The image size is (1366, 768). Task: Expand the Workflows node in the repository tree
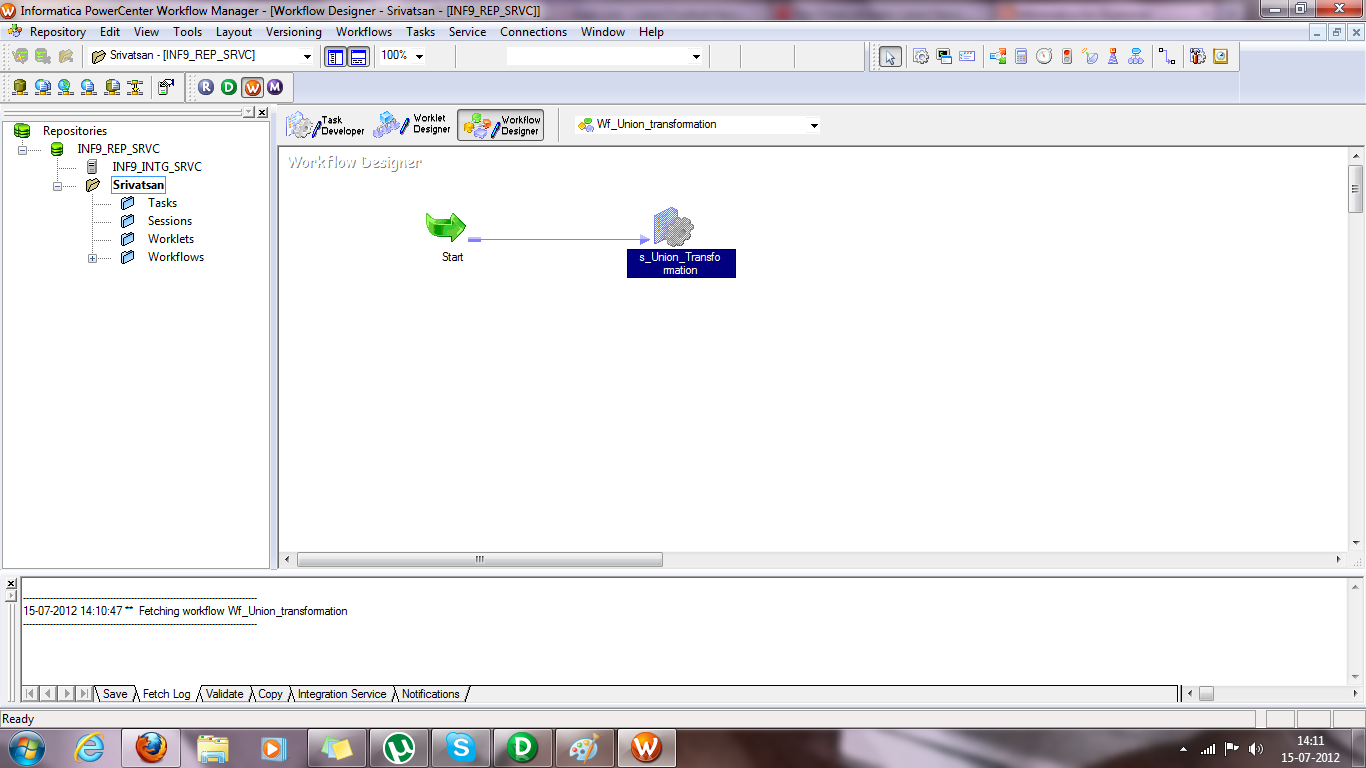92,257
